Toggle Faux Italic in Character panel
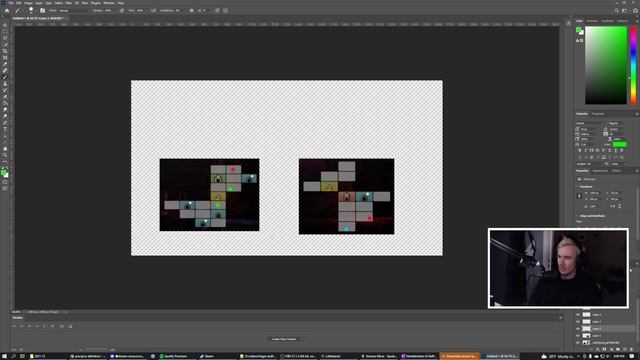This screenshot has width=640, height=360. pos(586,151)
